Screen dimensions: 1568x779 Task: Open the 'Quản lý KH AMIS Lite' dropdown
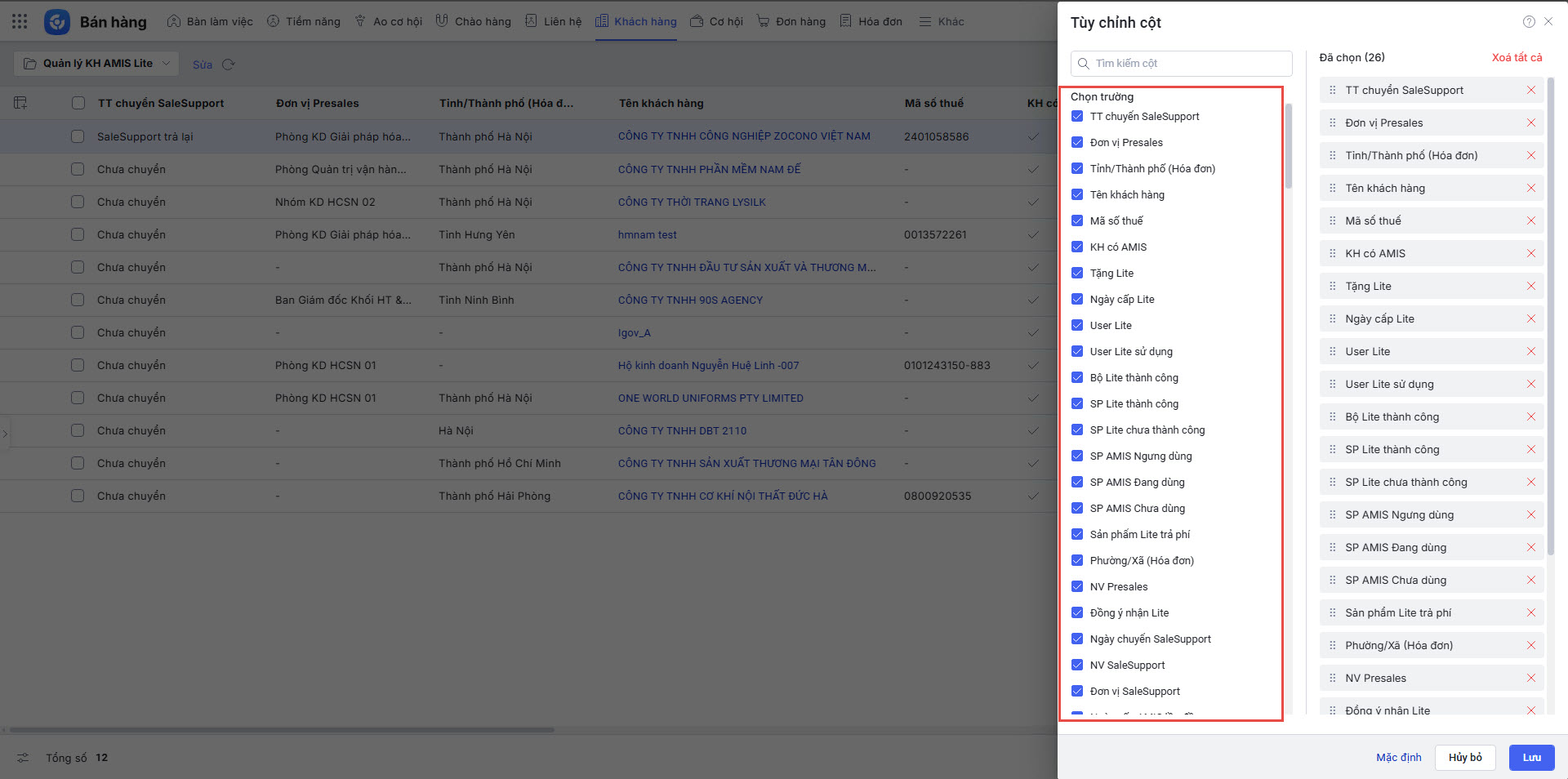click(97, 64)
